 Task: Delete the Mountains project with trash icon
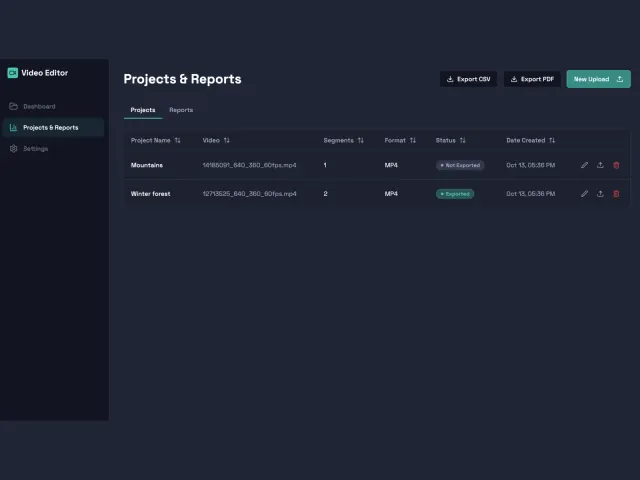[616, 165]
